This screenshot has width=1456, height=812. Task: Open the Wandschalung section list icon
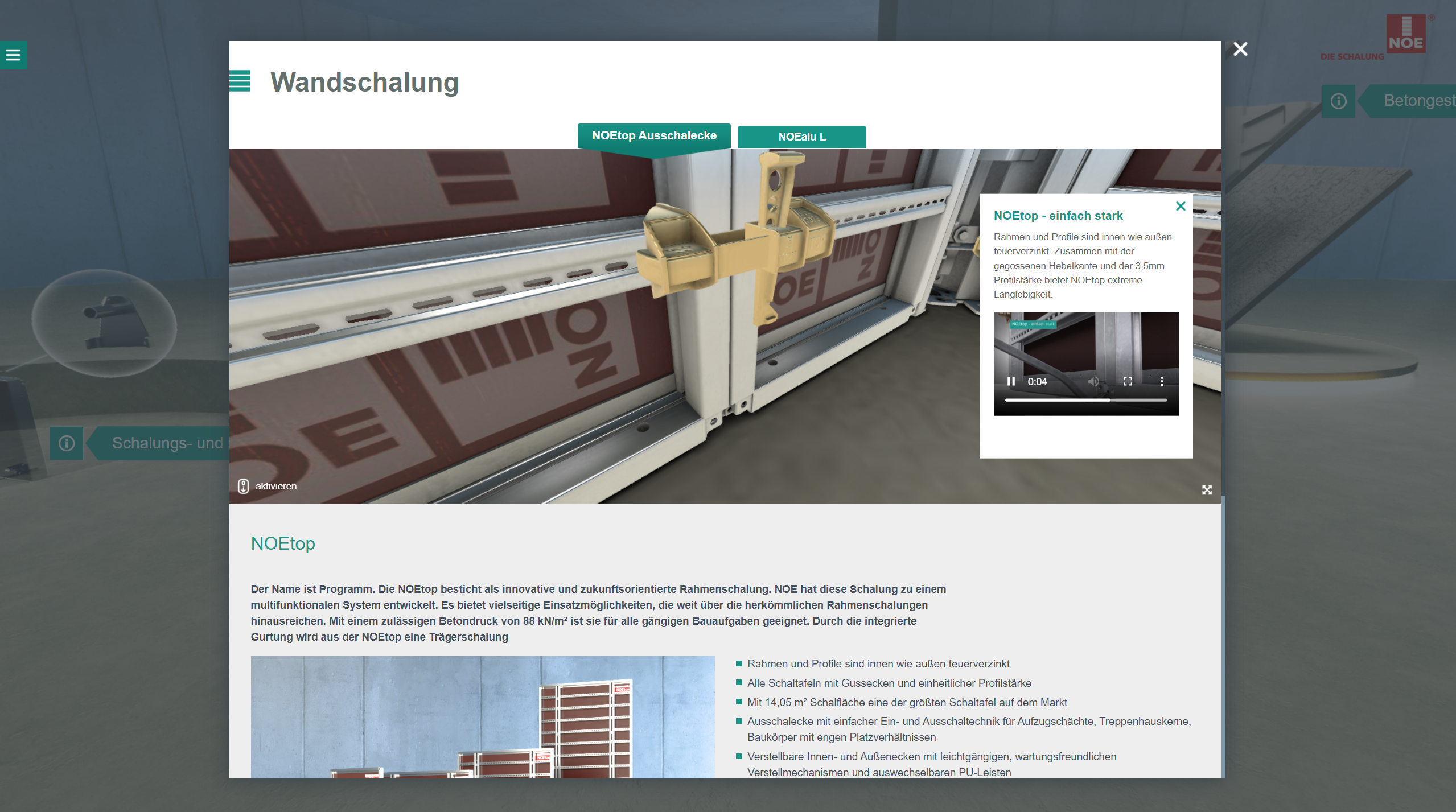pos(240,81)
